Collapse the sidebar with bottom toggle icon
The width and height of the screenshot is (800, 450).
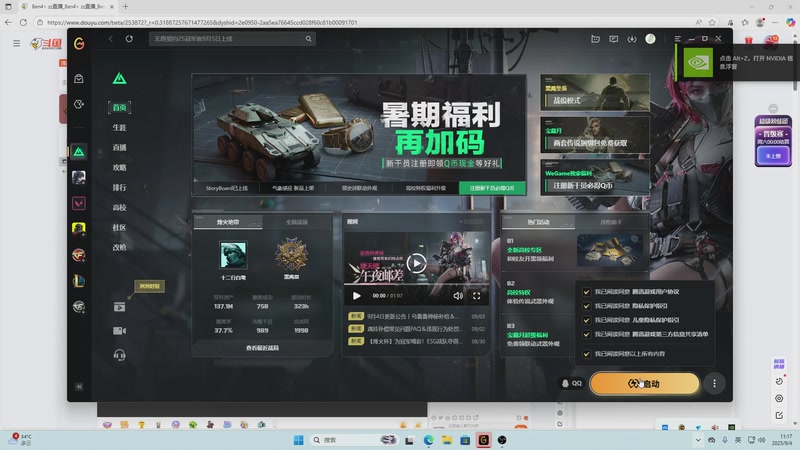(x=79, y=387)
